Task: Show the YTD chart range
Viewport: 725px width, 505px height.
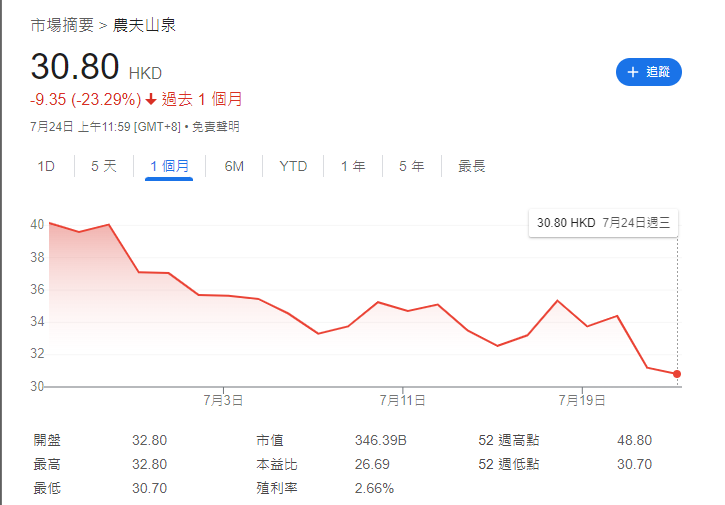Action: pyautogui.click(x=293, y=166)
